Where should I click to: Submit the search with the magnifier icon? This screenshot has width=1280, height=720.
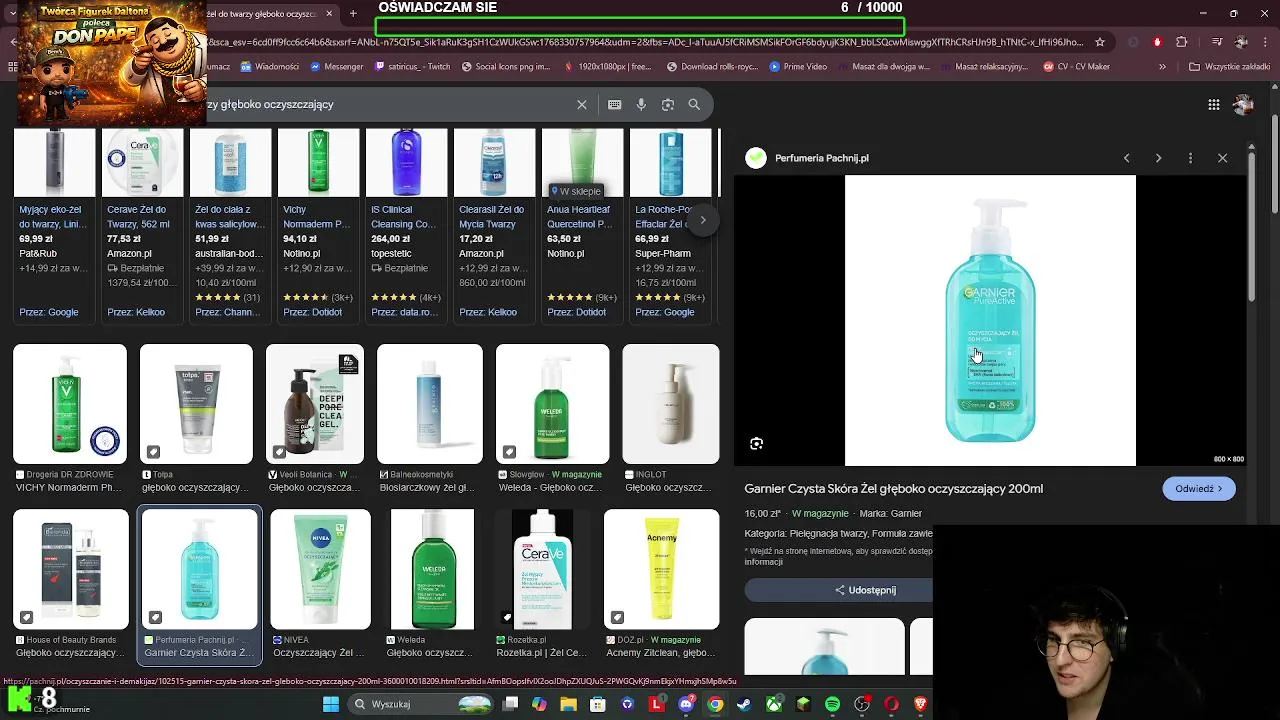(x=694, y=104)
